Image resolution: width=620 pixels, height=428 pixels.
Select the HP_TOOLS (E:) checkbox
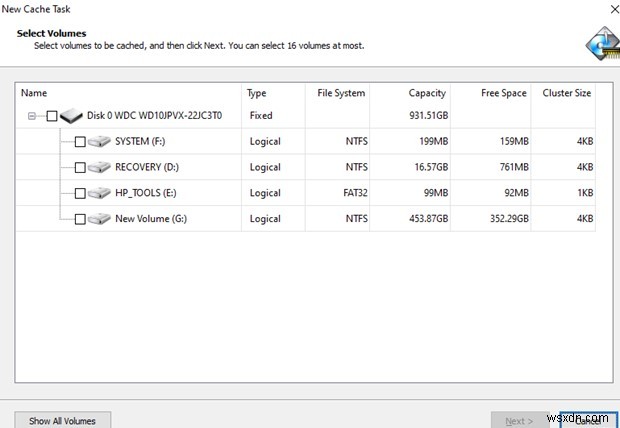[80, 193]
